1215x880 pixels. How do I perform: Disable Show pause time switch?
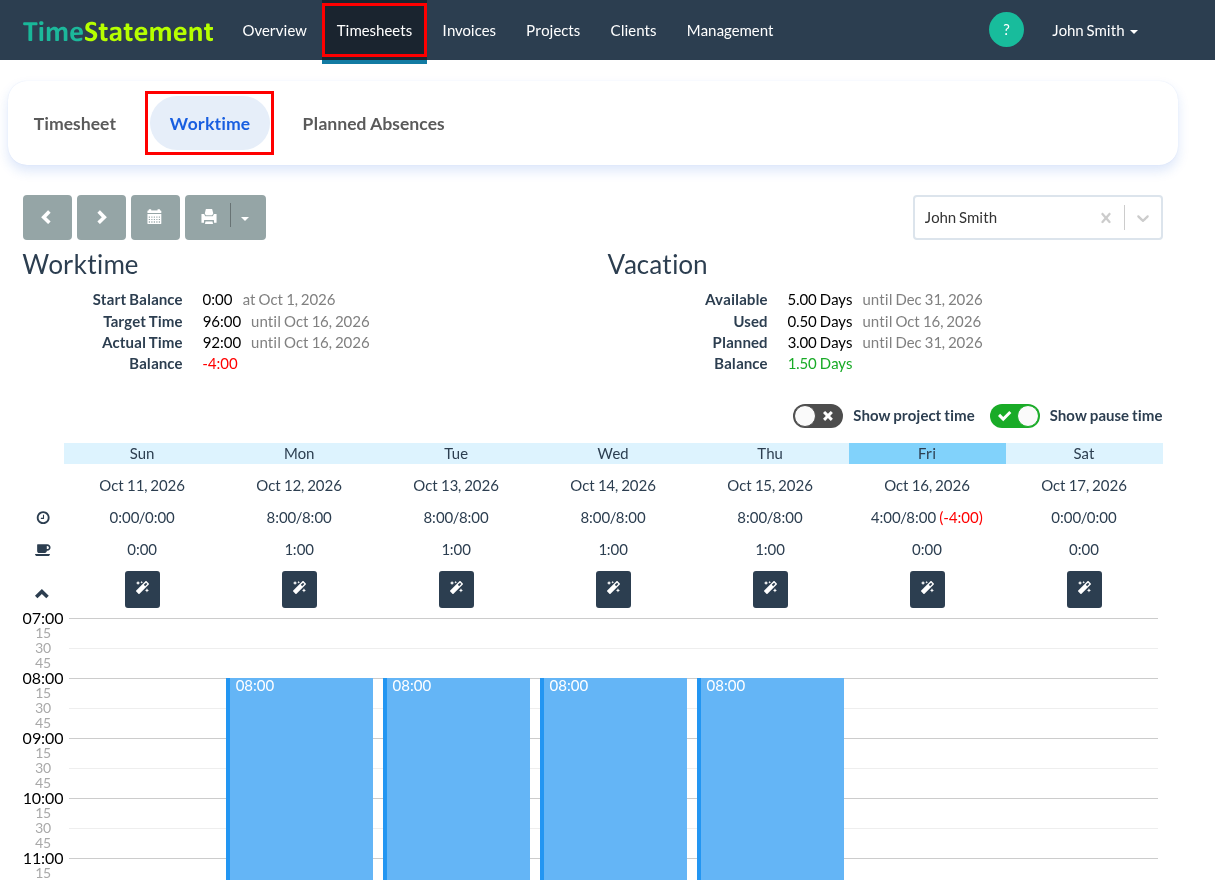1015,416
